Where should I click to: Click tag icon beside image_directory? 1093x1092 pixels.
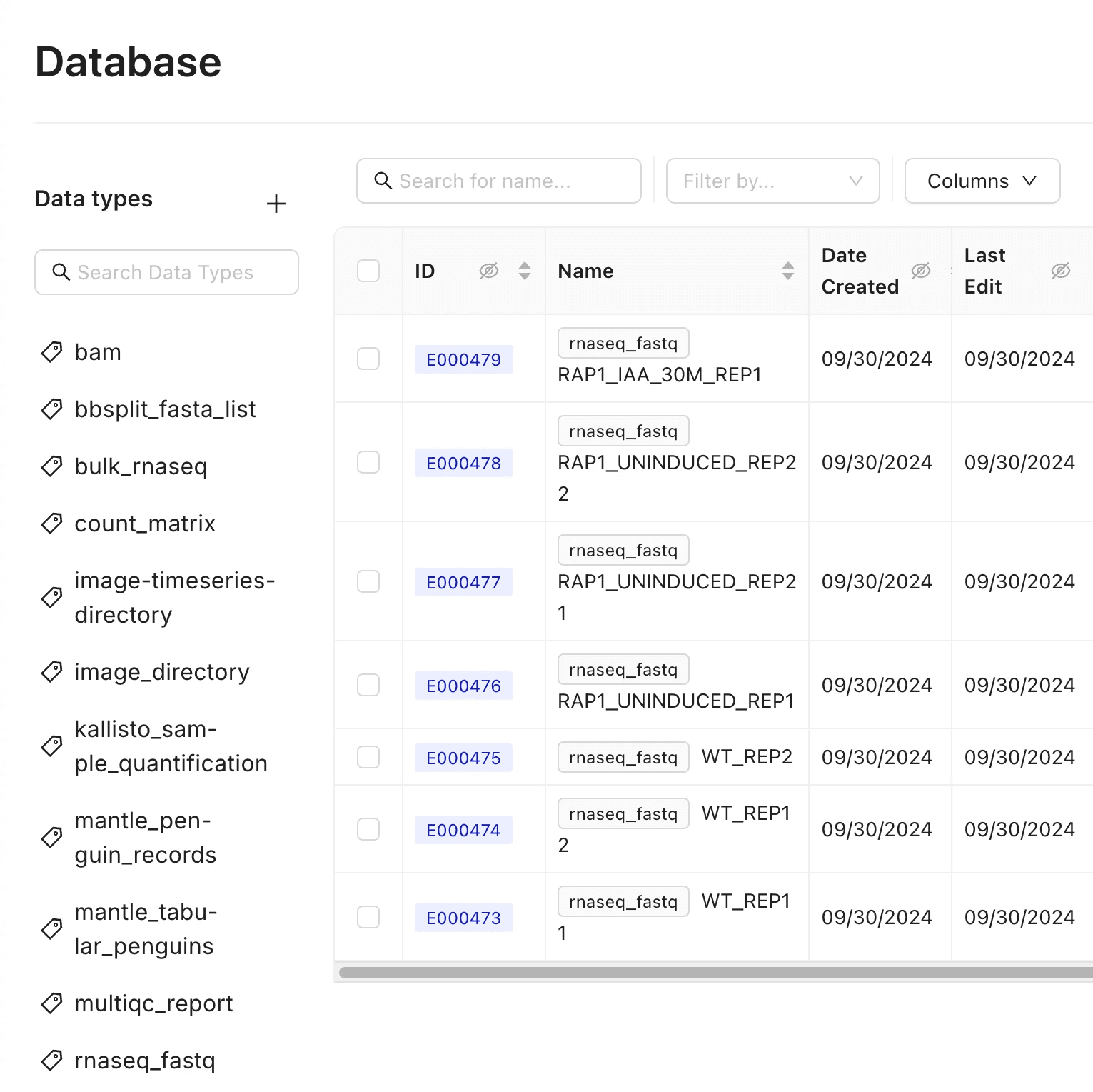tap(51, 672)
